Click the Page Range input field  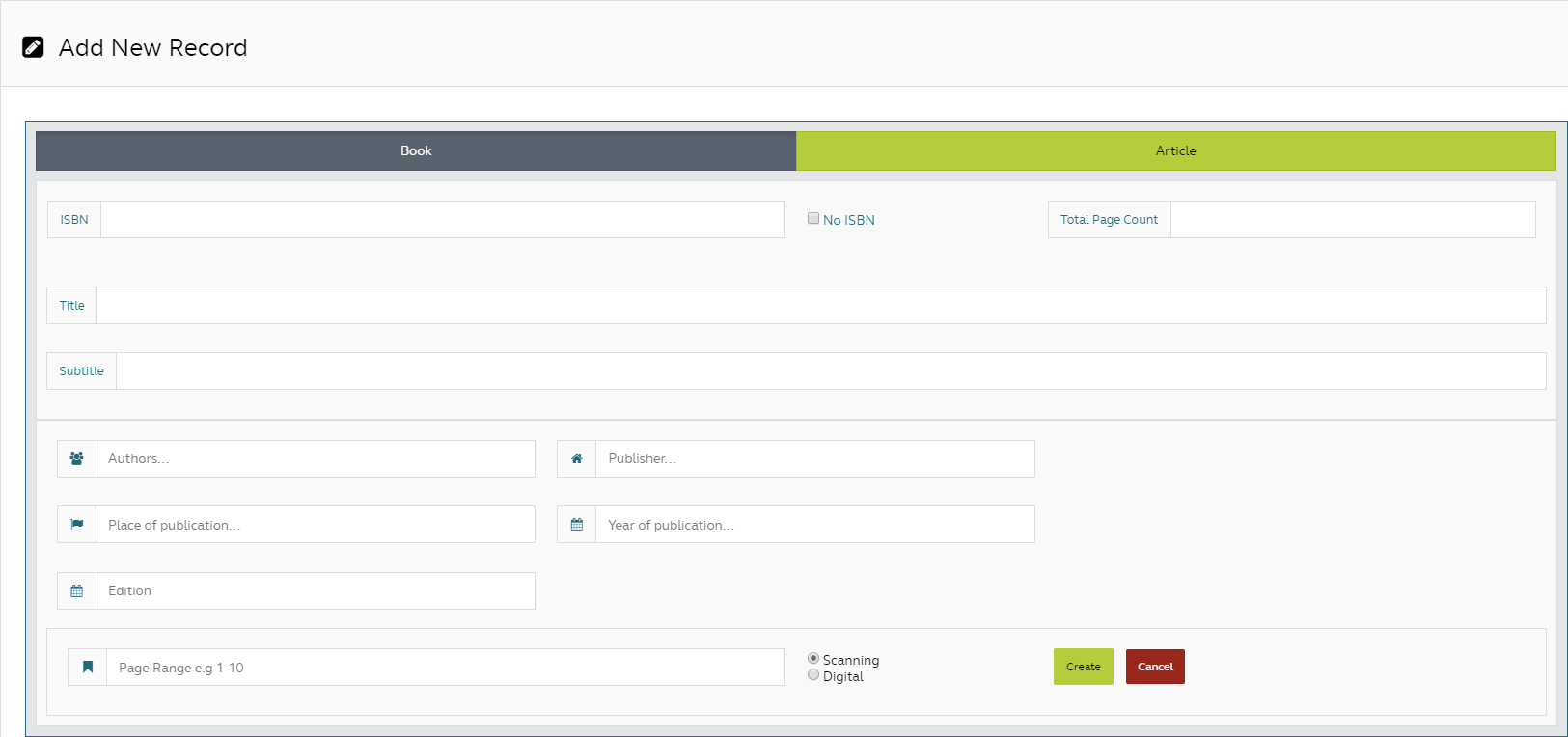click(x=445, y=668)
